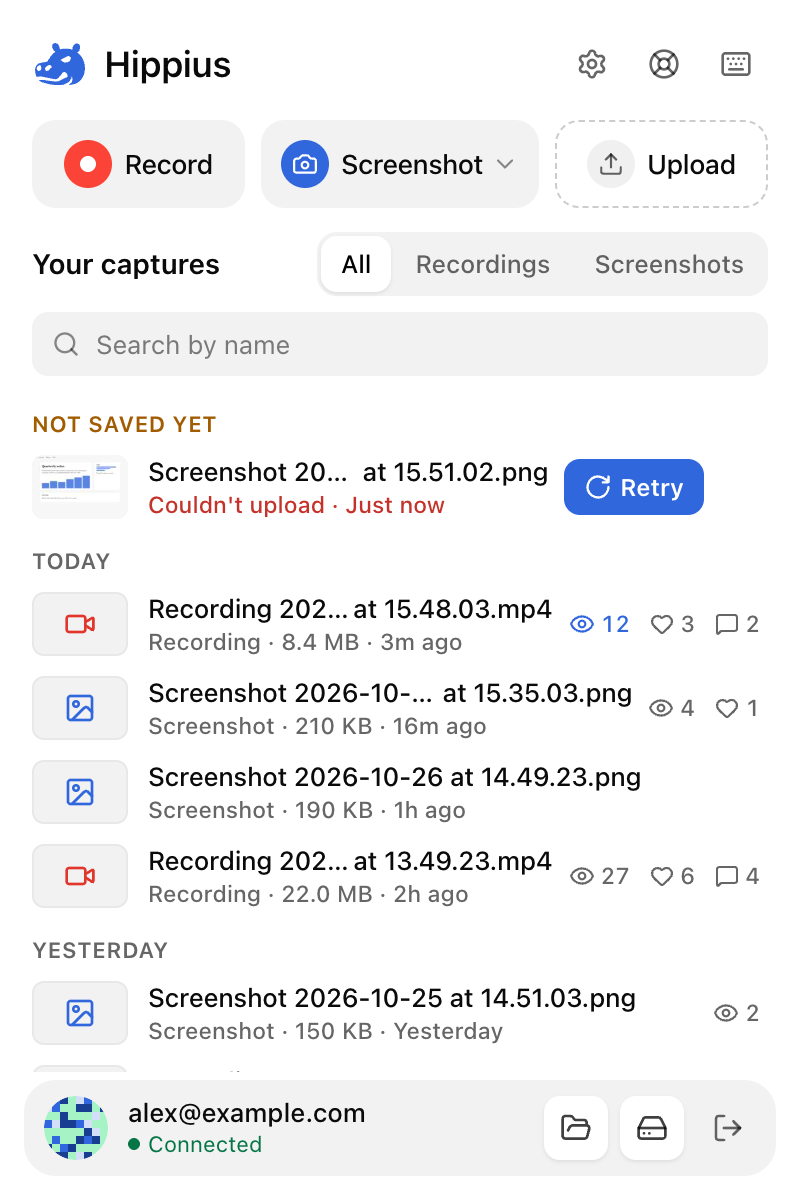Screen dimensions: 800x1200
Task: Click the Connected status indicator
Action: pyautogui.click(x=195, y=1144)
